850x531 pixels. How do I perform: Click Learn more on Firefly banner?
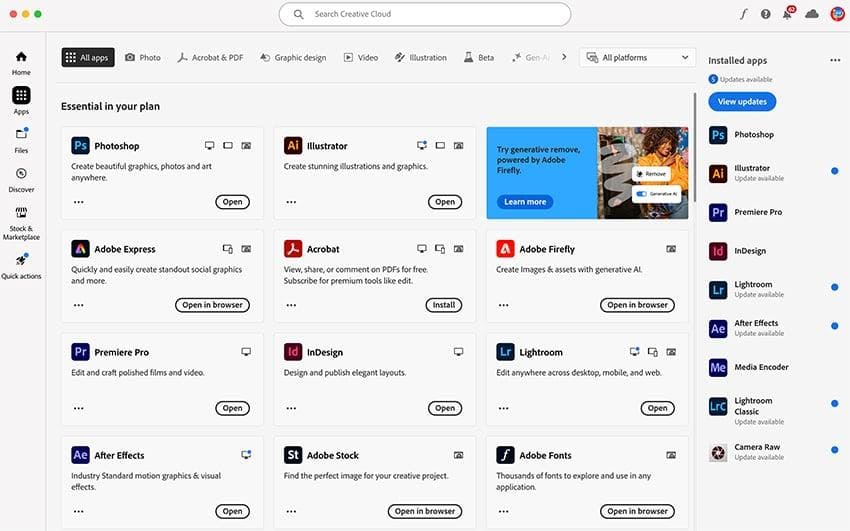pyautogui.click(x=525, y=202)
